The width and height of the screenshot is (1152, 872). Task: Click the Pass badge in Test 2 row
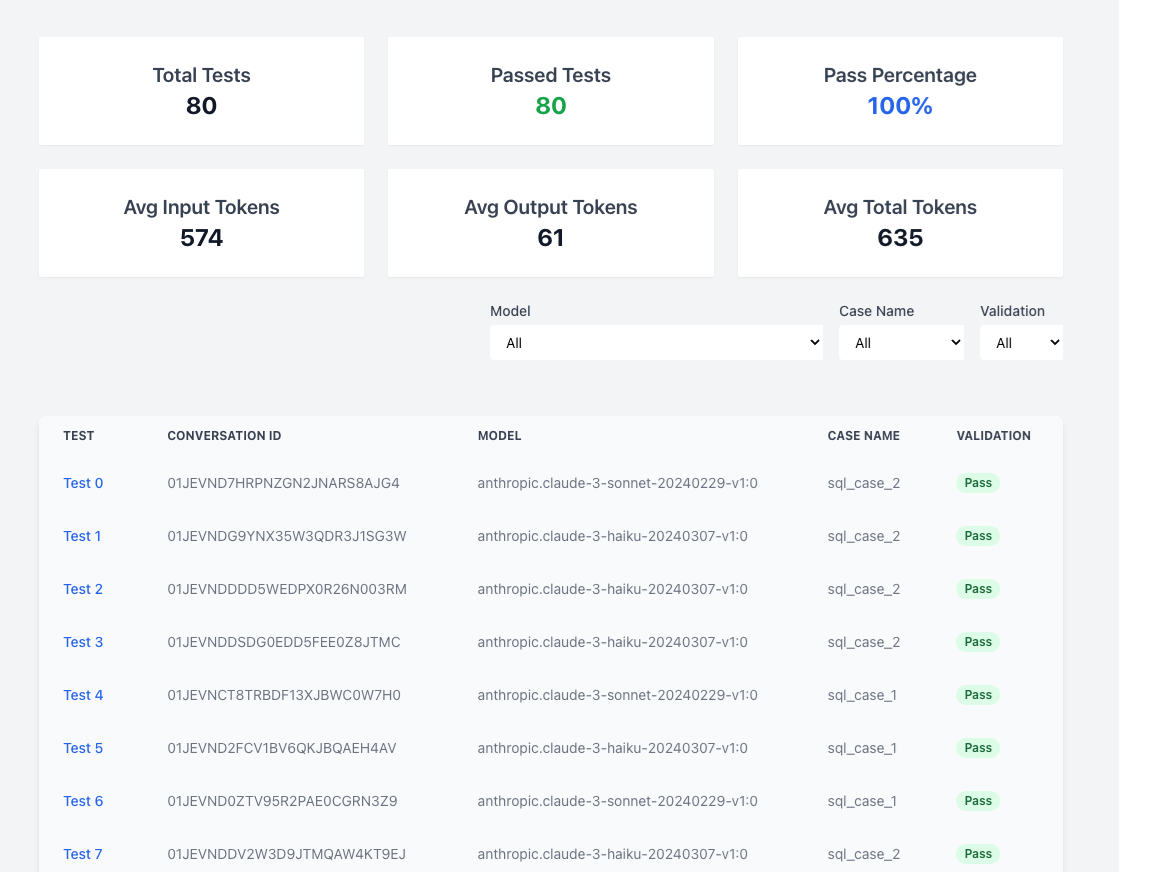pyautogui.click(x=978, y=588)
